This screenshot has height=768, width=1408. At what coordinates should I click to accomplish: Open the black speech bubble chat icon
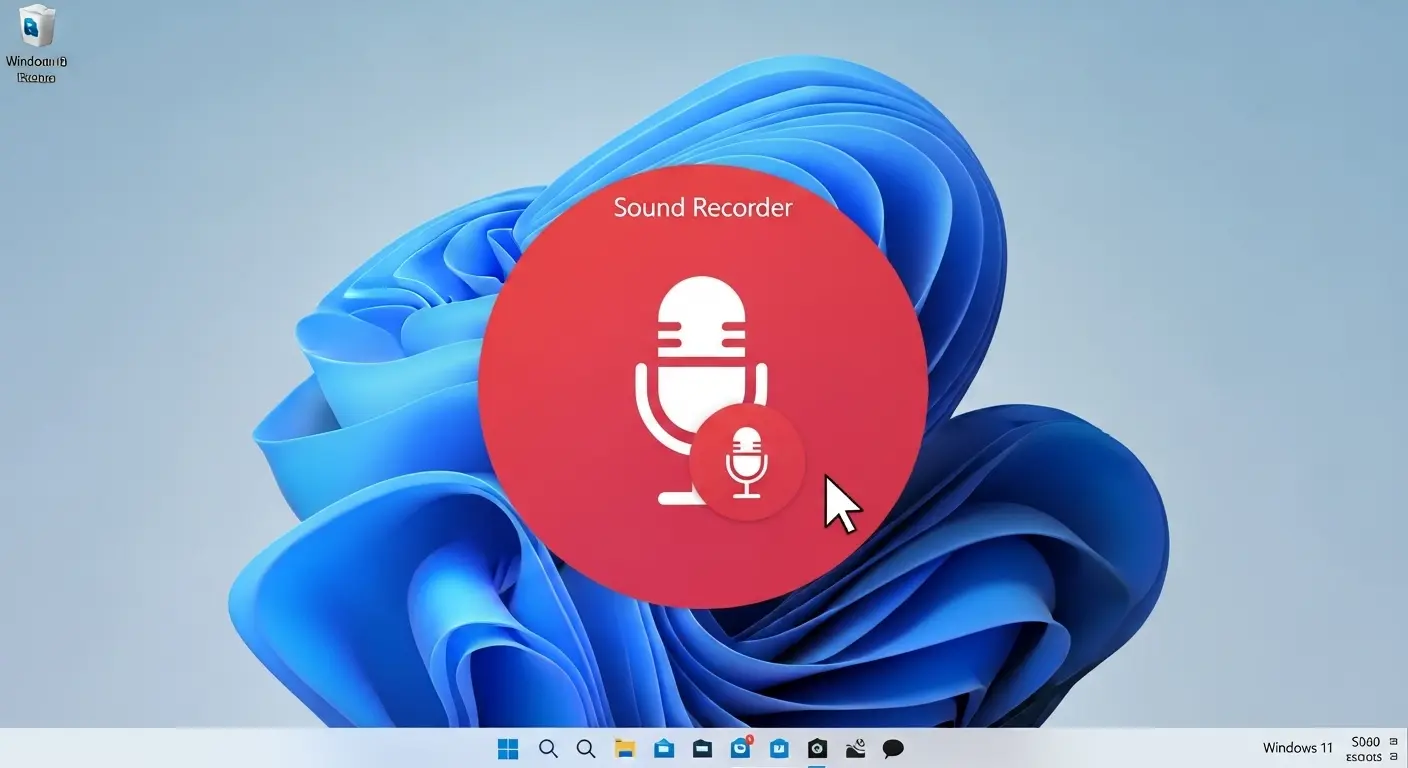[x=893, y=749]
